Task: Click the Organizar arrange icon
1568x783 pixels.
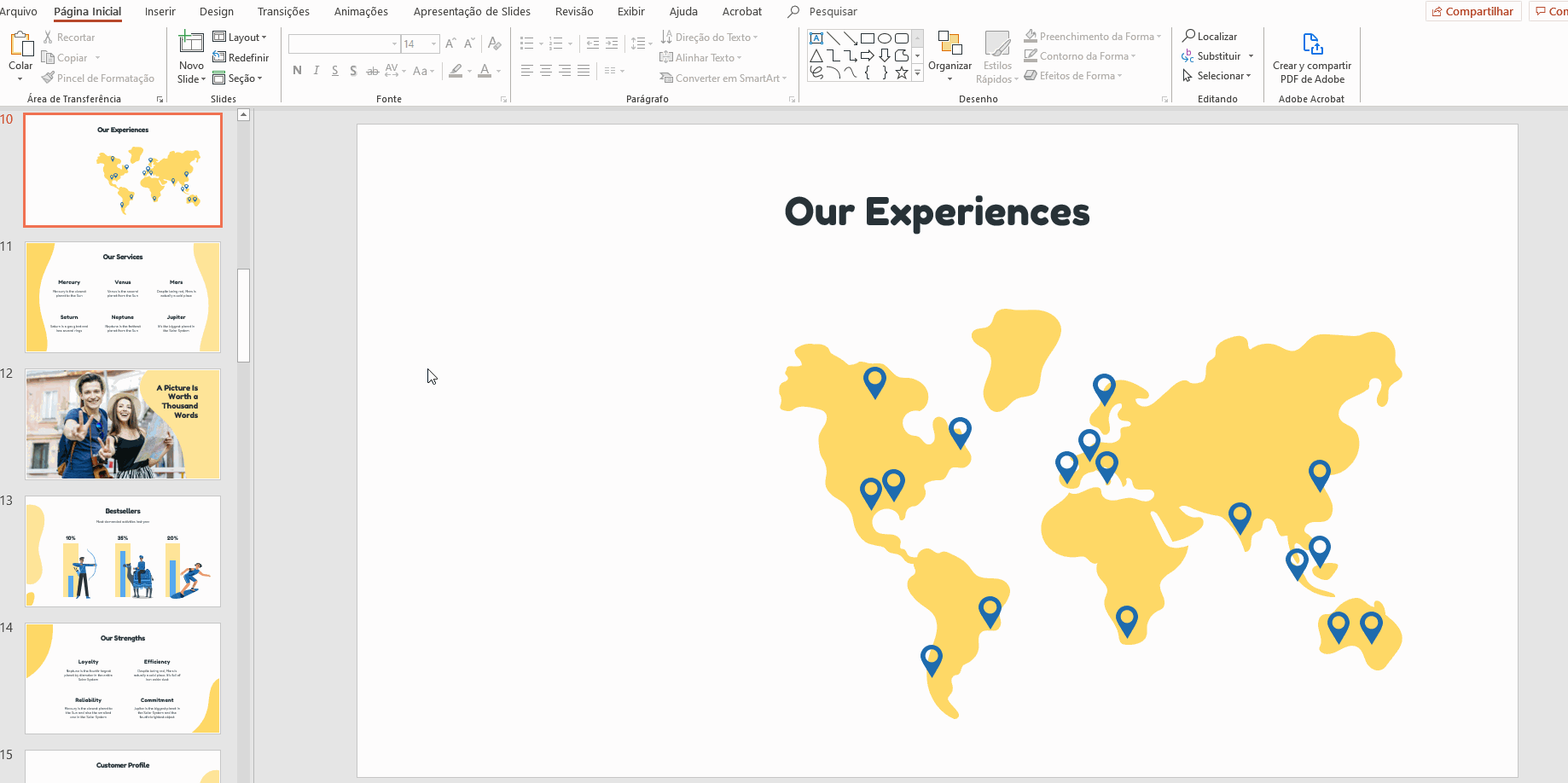Action: point(950,43)
